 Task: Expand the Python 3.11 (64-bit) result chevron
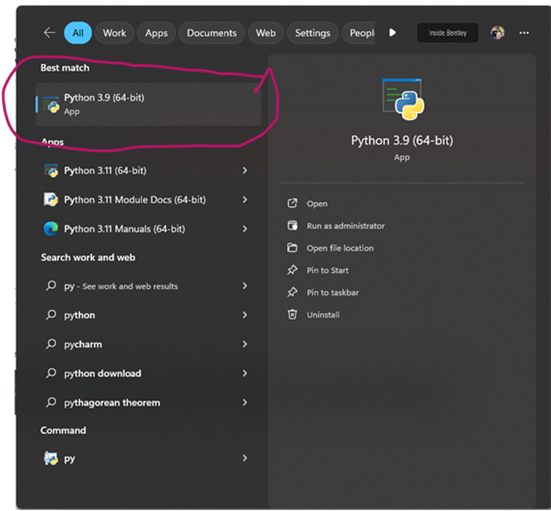click(245, 170)
